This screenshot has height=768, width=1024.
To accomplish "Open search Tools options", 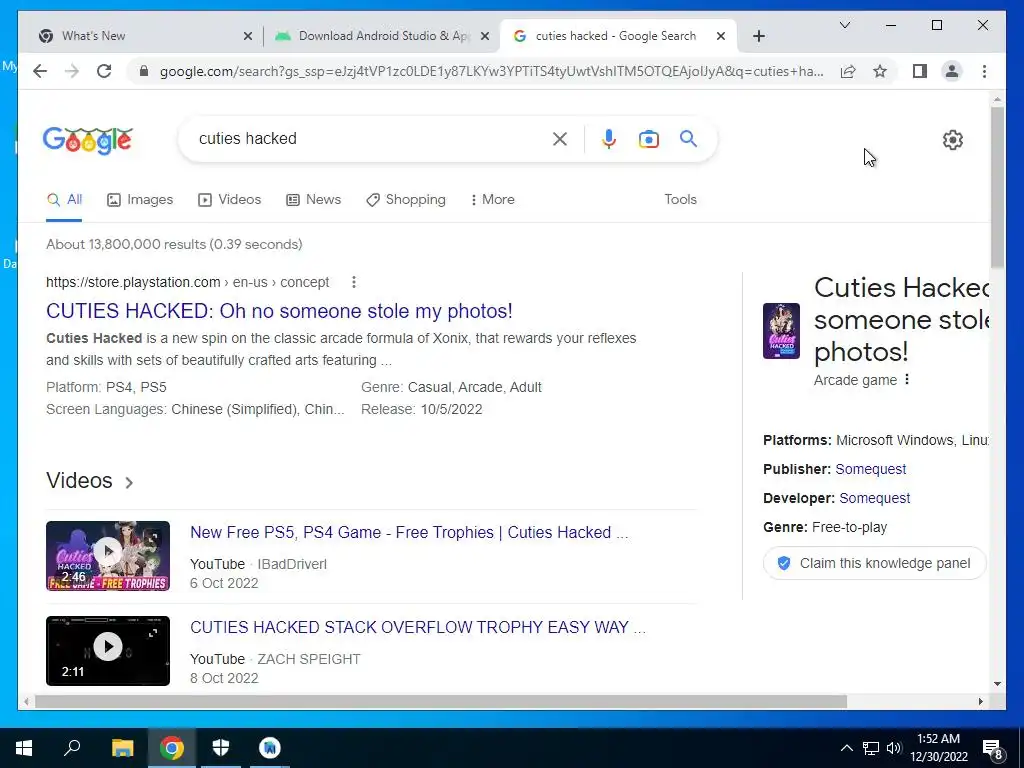I will pos(680,199).
